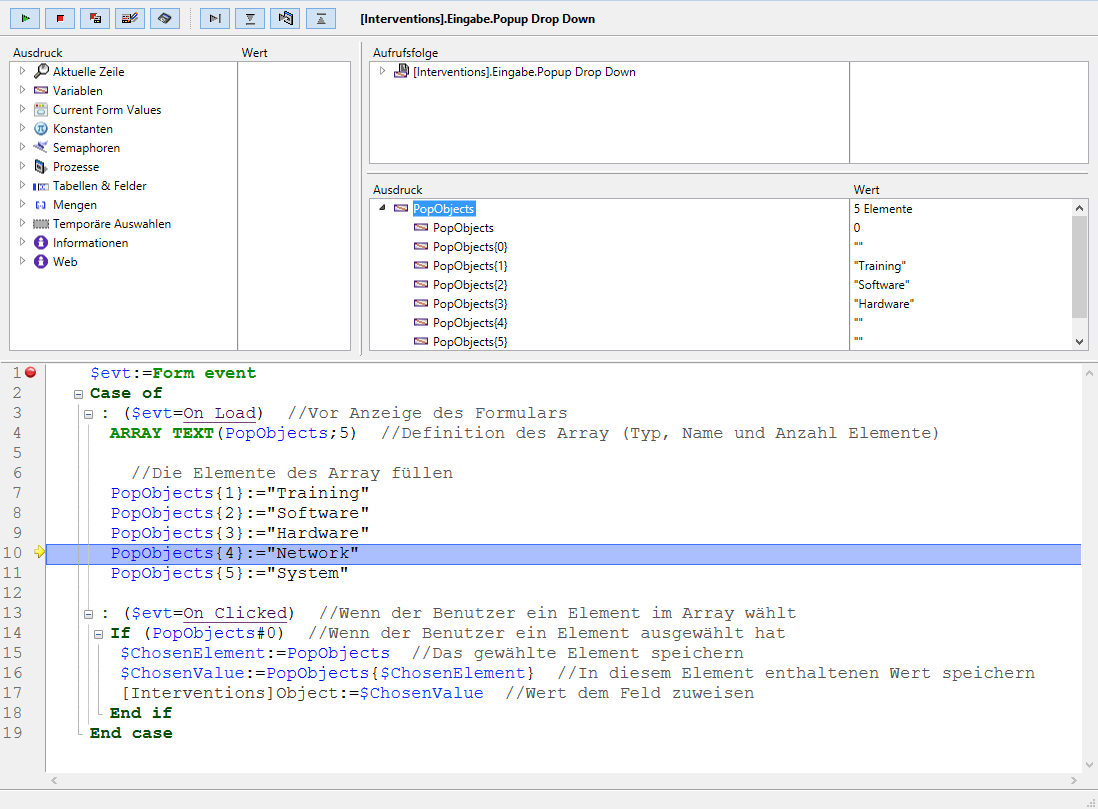Screen dimensions: 1098x809
Task: Click line 11 with PopObjects{5} assignment
Action: pyautogui.click(x=229, y=574)
